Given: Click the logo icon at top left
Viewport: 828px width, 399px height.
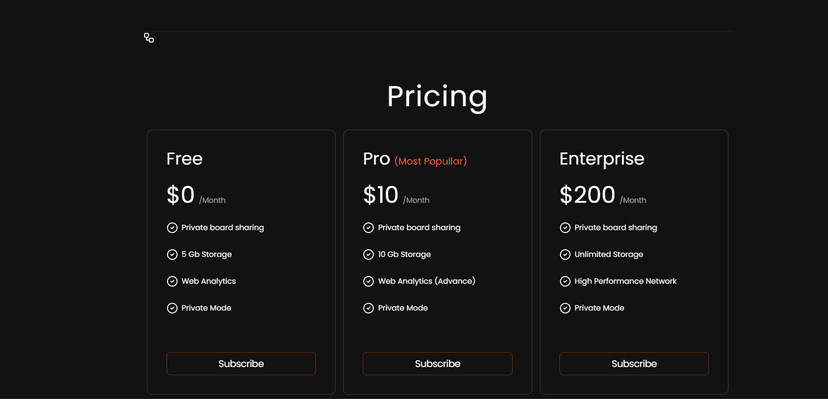Looking at the screenshot, I should (149, 38).
